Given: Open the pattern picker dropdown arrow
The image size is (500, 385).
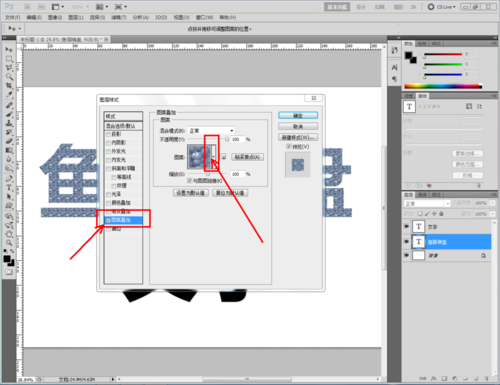Looking at the screenshot, I should [214, 157].
